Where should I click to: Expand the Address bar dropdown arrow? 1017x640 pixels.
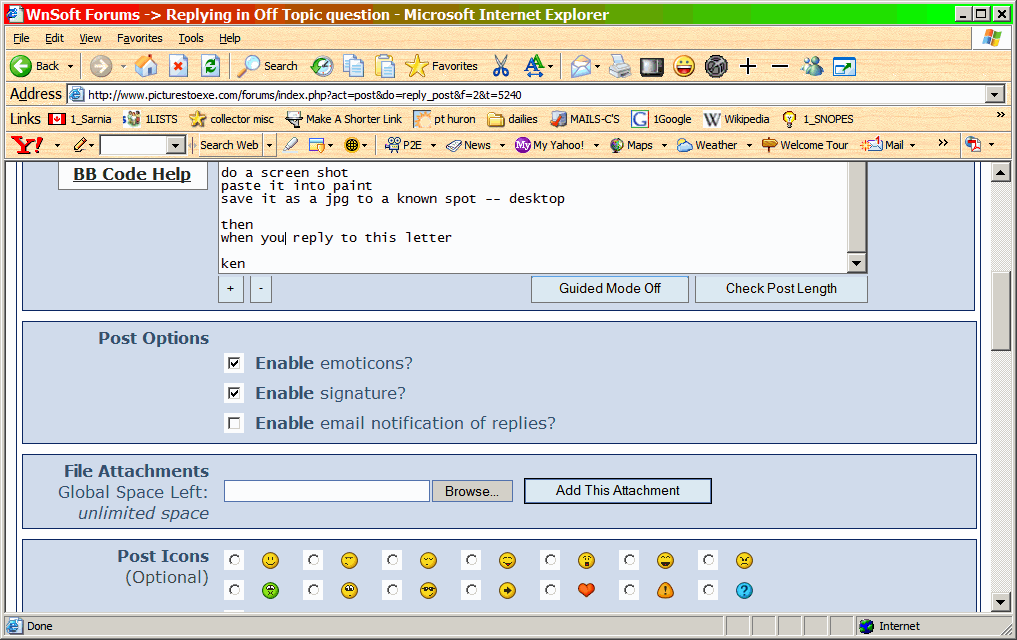point(994,94)
